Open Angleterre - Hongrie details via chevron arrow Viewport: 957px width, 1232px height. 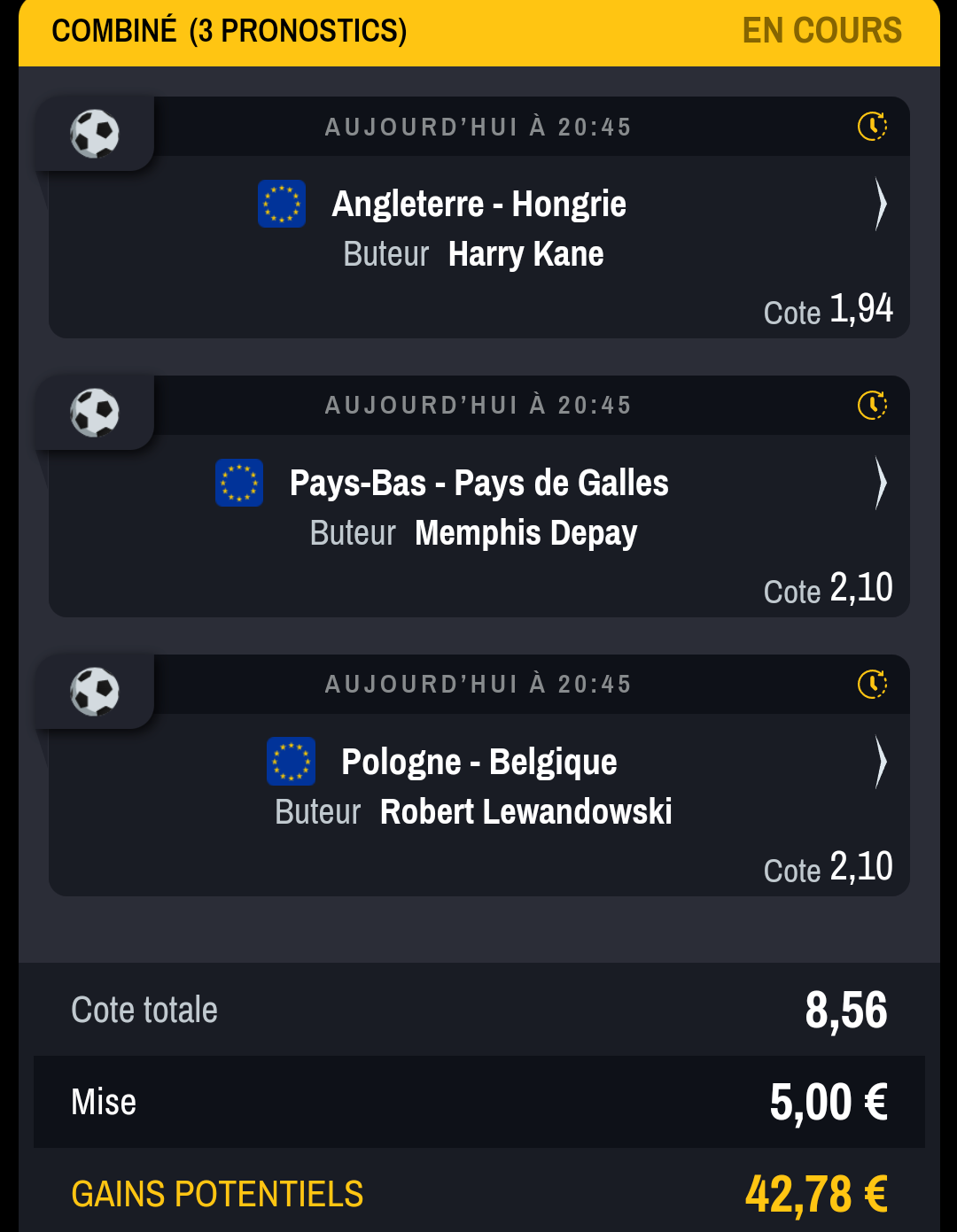tap(880, 205)
